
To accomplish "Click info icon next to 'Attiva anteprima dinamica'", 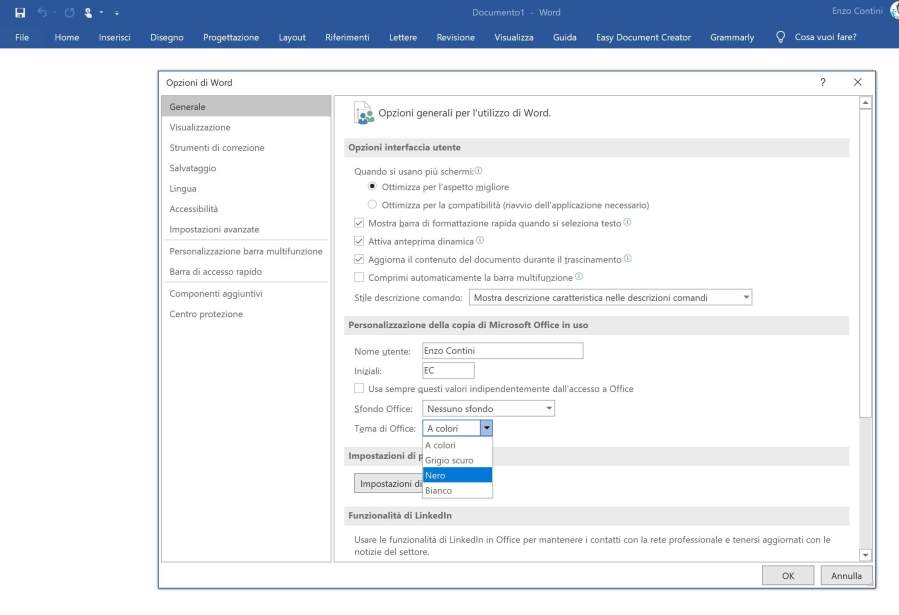I will (x=480, y=241).
